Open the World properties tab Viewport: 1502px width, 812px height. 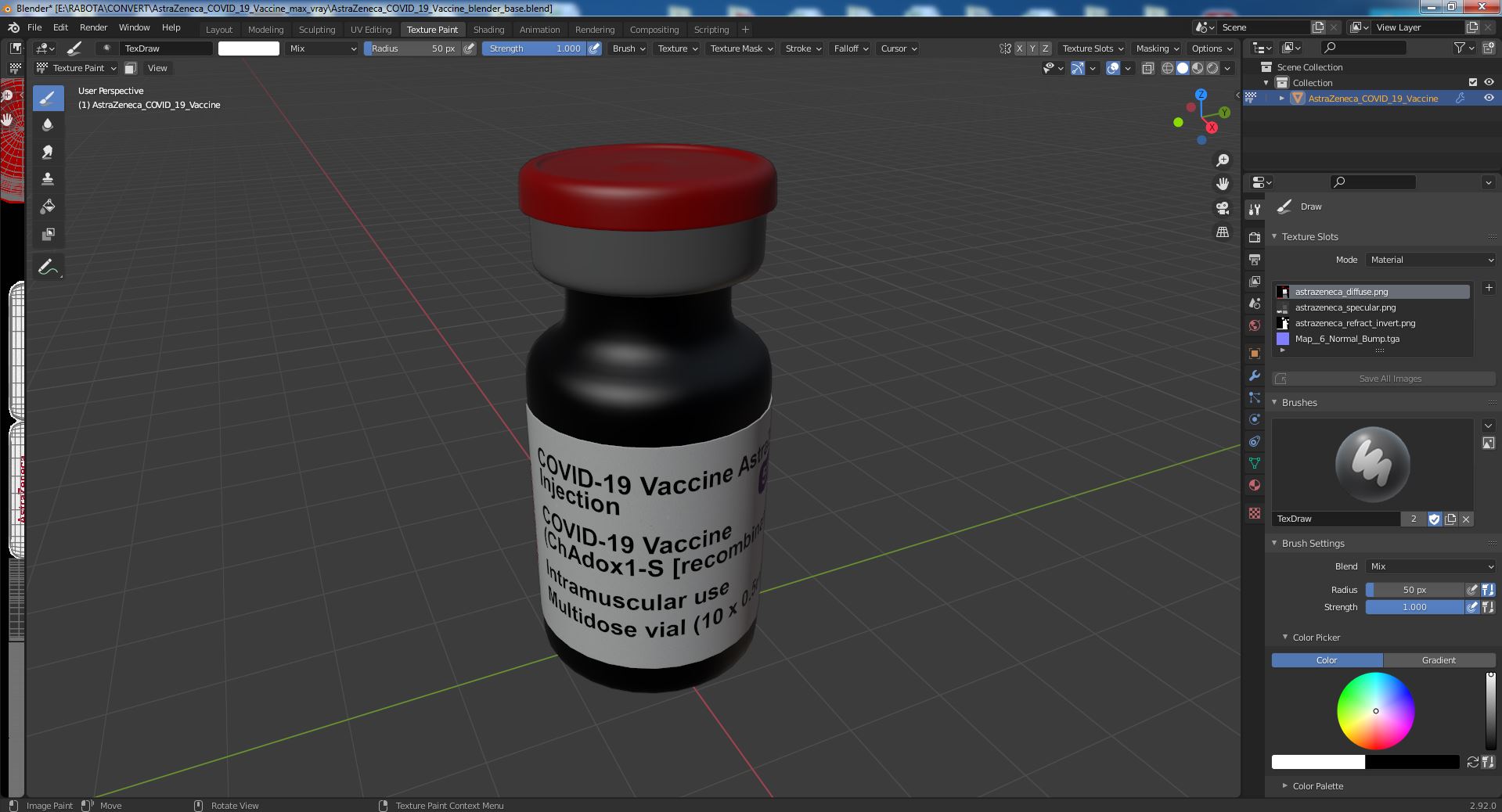tap(1255, 325)
